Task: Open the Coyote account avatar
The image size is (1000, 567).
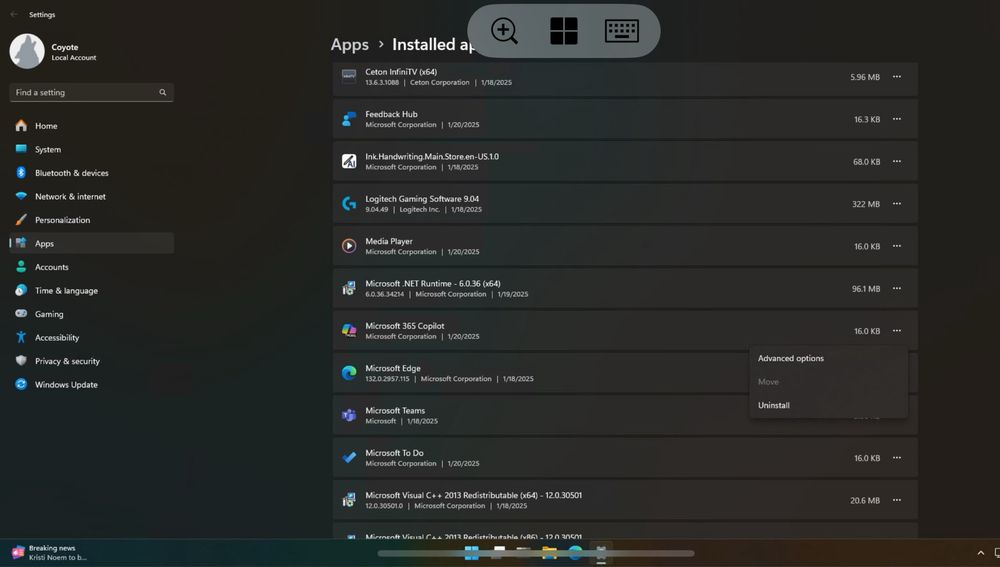Action: tap(27, 51)
